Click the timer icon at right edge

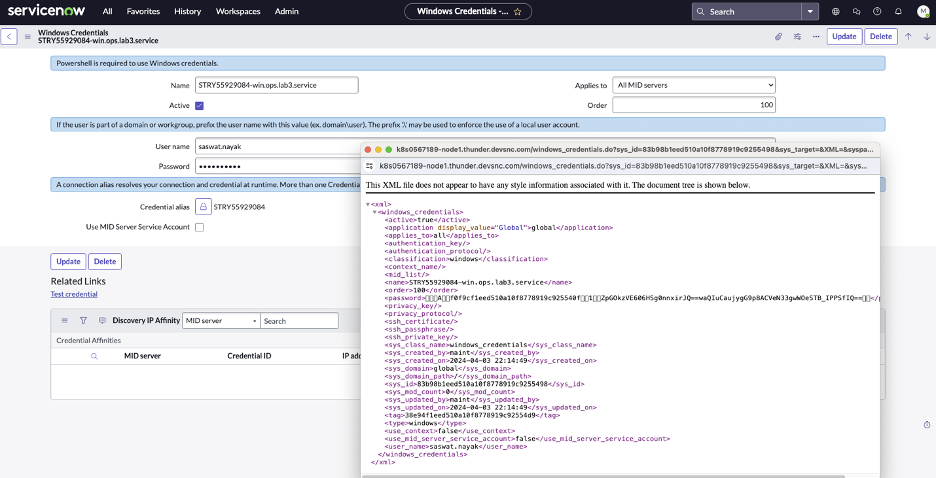coord(926,424)
